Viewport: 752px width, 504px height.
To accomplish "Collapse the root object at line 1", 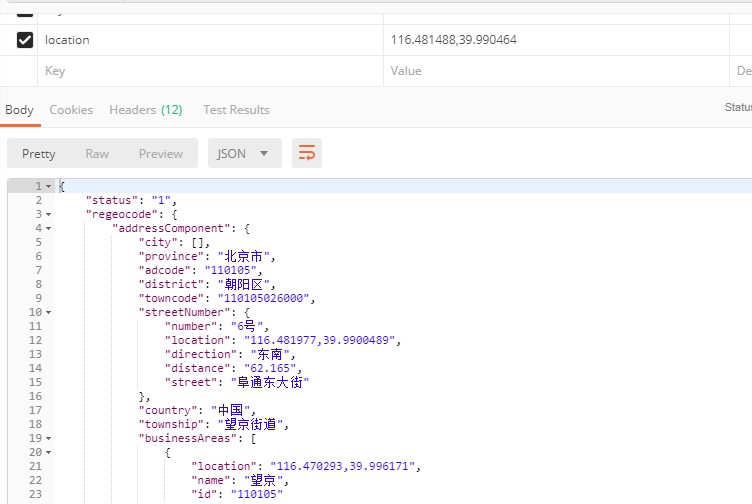I will [x=48, y=186].
